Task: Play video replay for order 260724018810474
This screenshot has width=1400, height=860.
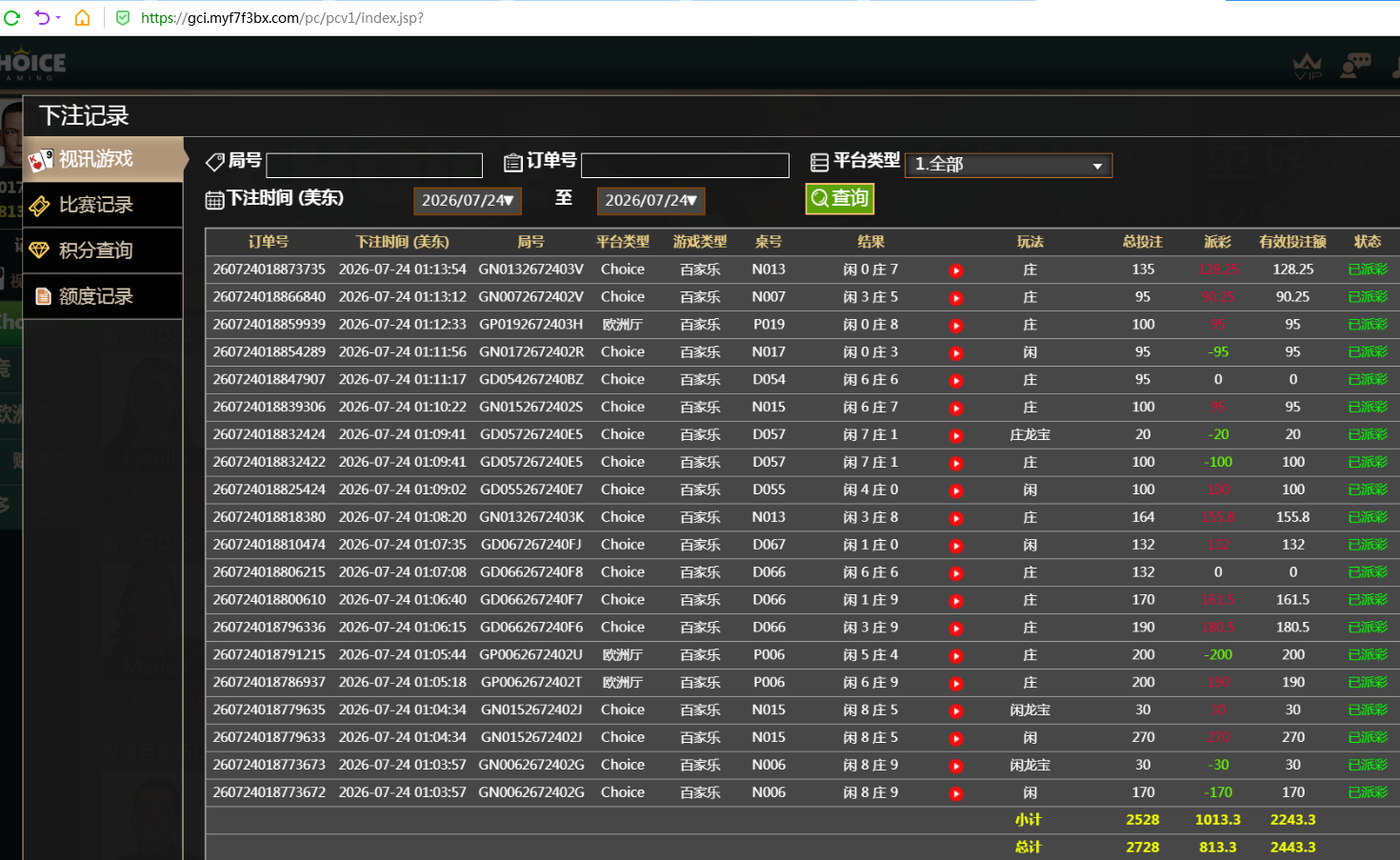Action: [956, 547]
